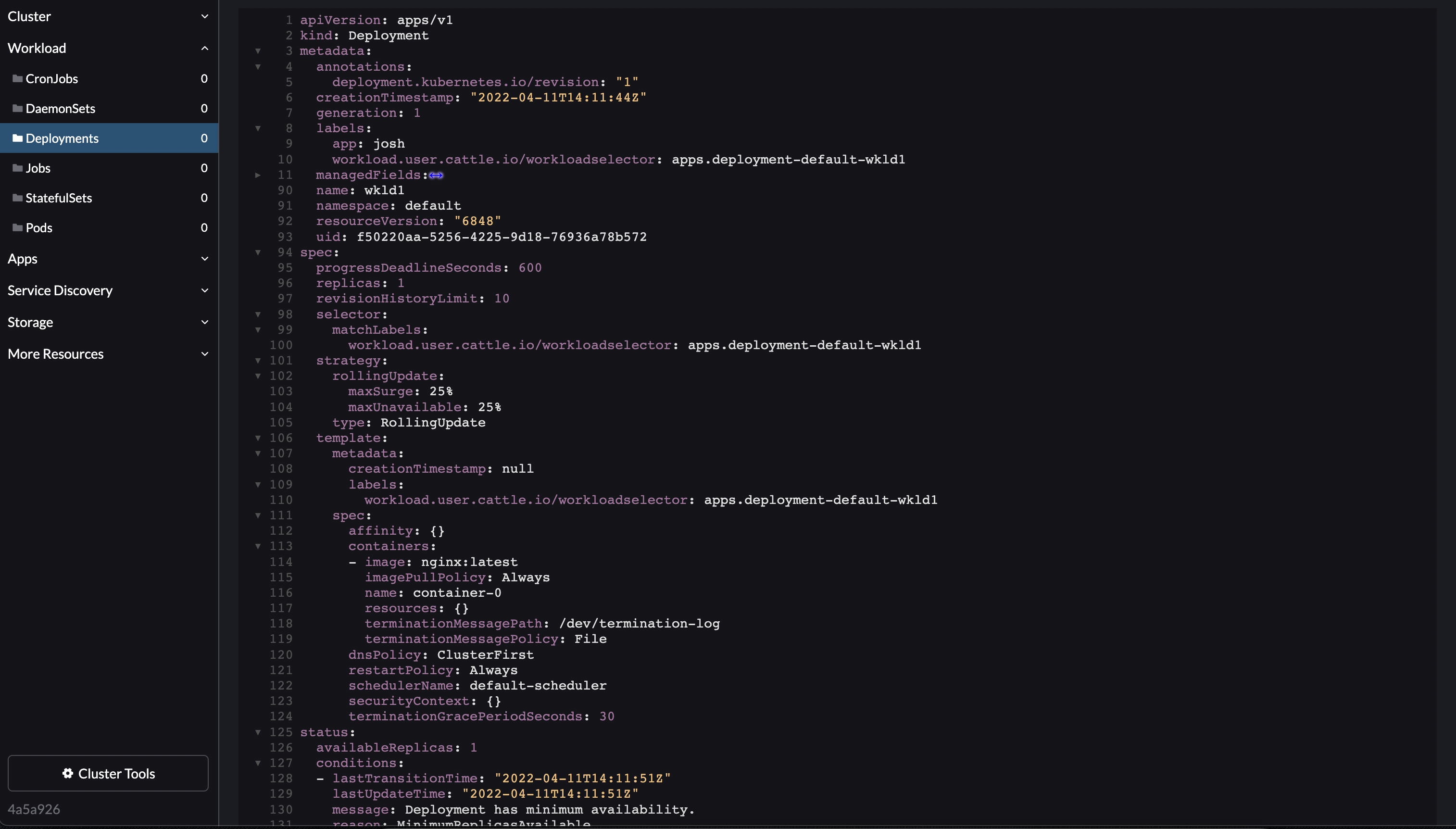Collapse the metadata block fold triangle

[x=259, y=51]
